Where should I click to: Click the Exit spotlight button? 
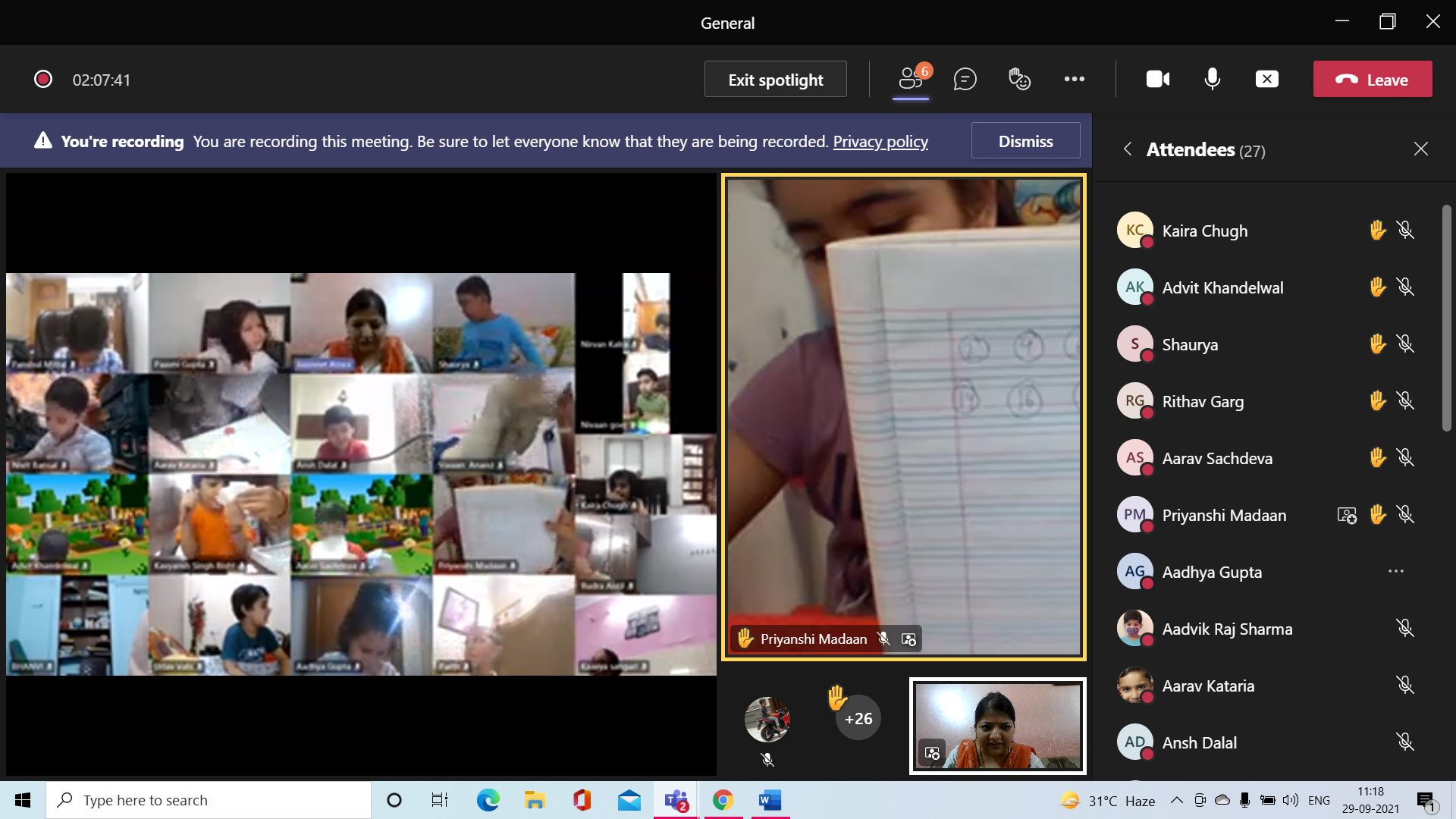(775, 80)
